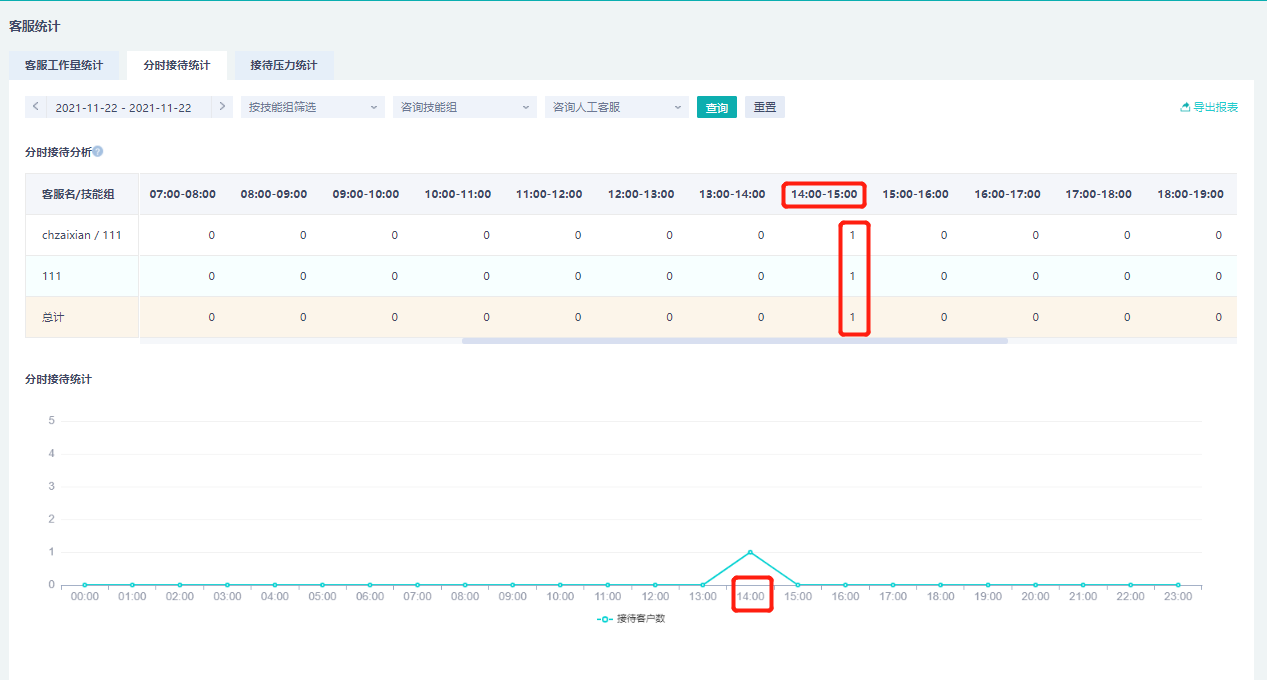
Task: Switch to the 接待压力统计 tab
Action: point(284,65)
